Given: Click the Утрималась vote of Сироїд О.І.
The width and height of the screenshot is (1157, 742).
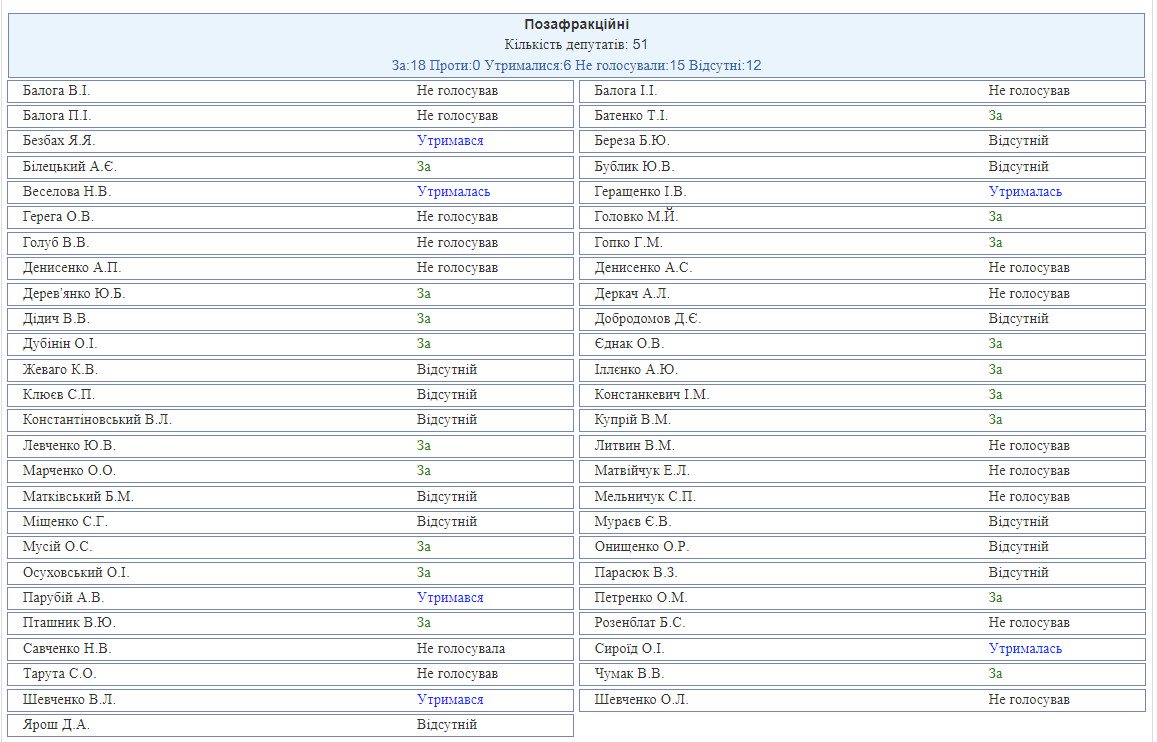Looking at the screenshot, I should tap(1025, 649).
